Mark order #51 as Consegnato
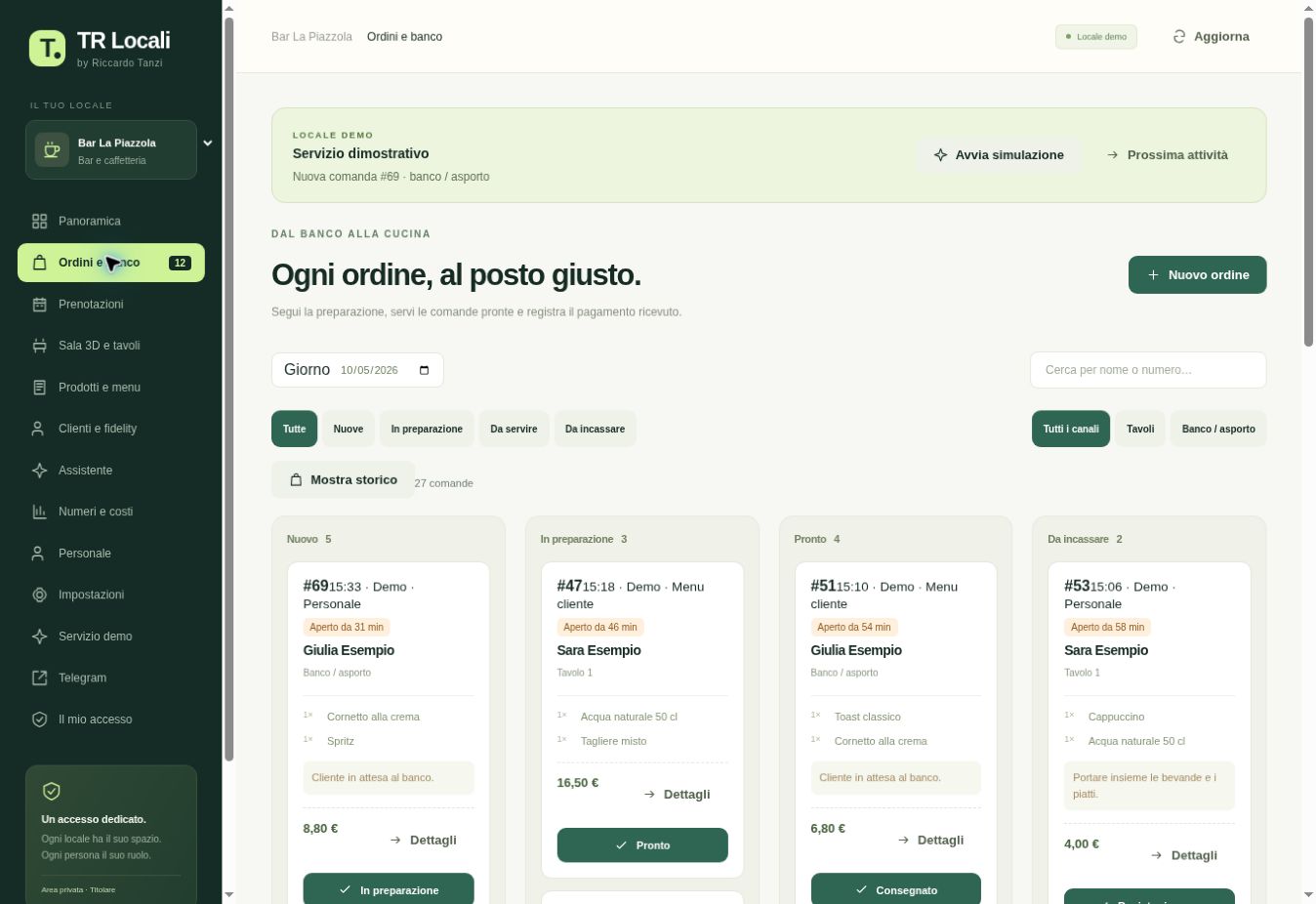This screenshot has height=904, width=1316. click(x=896, y=889)
